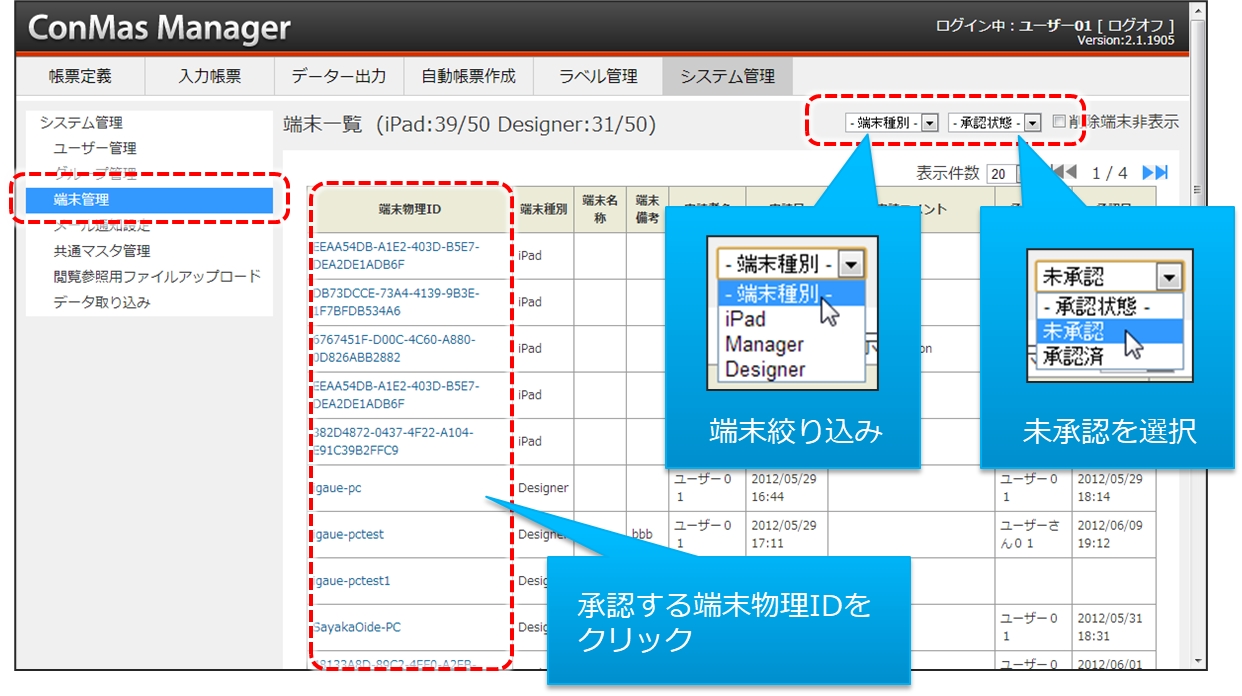Viewport: 1242px width, 696px height.
Task: Click the Designer cell for gaue-pc row
Action: coord(544,488)
